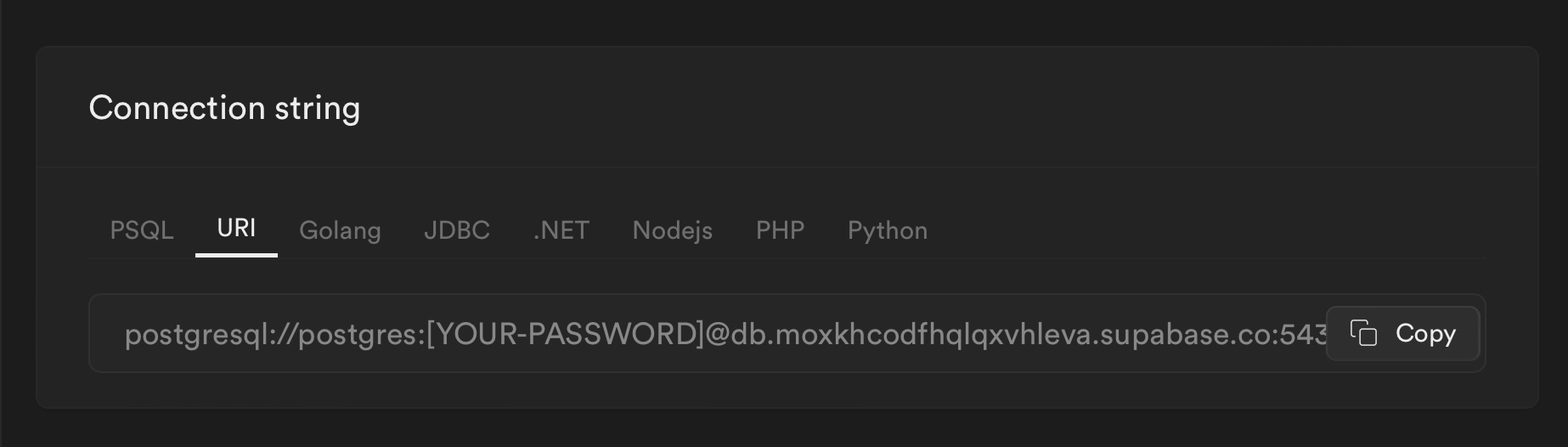Screen dimensions: 1568x447
Task: Click the white underline beneath URI tab
Action: click(x=236, y=254)
